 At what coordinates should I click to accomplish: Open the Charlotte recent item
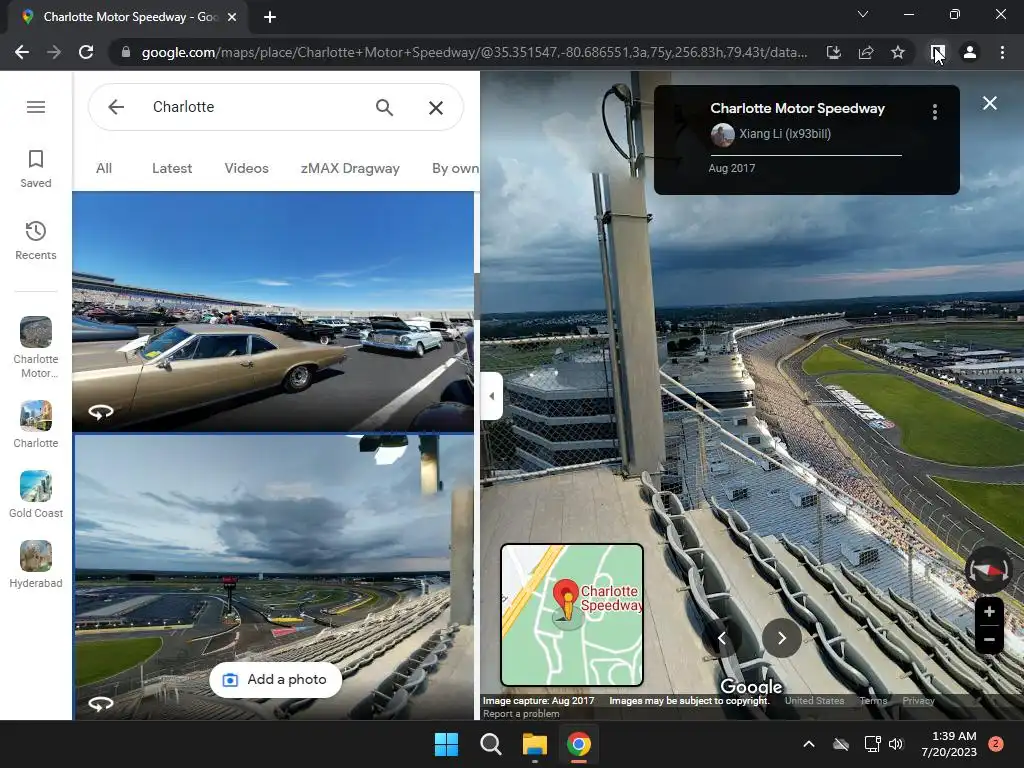pyautogui.click(x=36, y=424)
